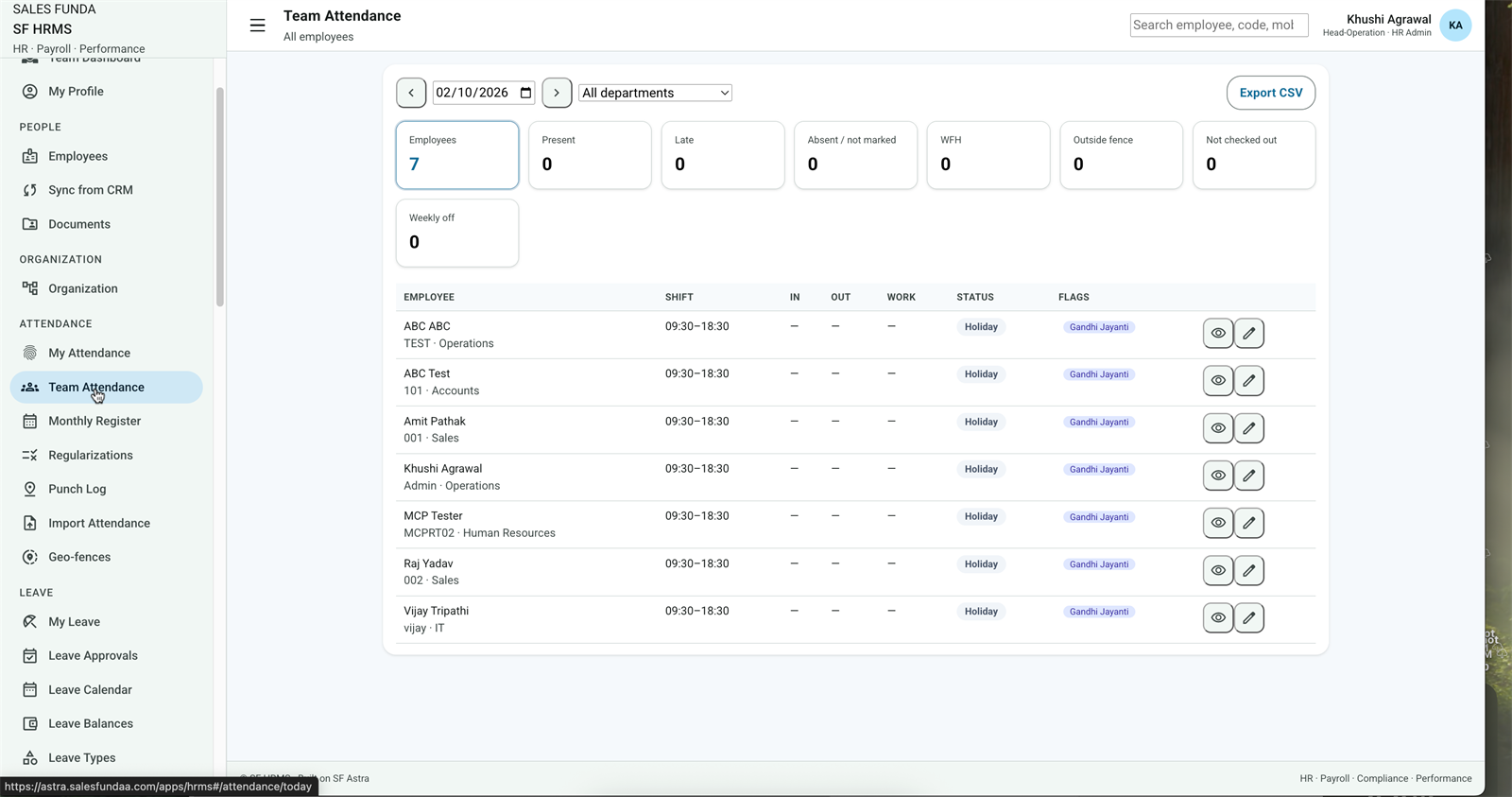Viewport: 1512px width, 797px height.
Task: Open Documents in sidebar
Action: coord(107,224)
